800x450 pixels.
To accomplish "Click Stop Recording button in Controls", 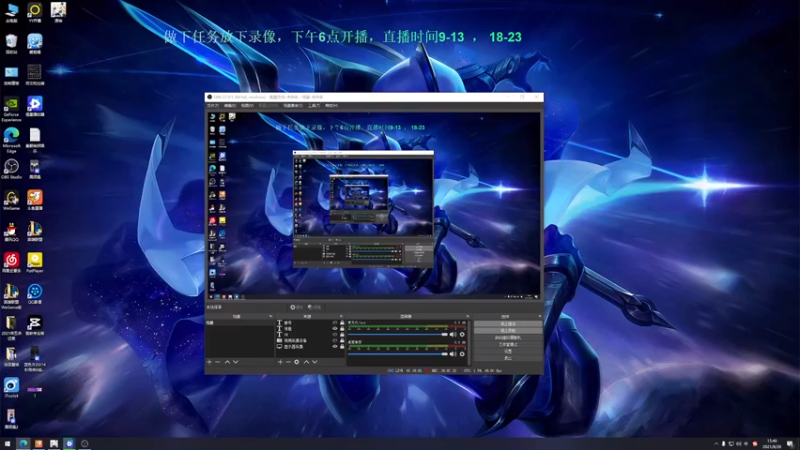I will 508,331.
